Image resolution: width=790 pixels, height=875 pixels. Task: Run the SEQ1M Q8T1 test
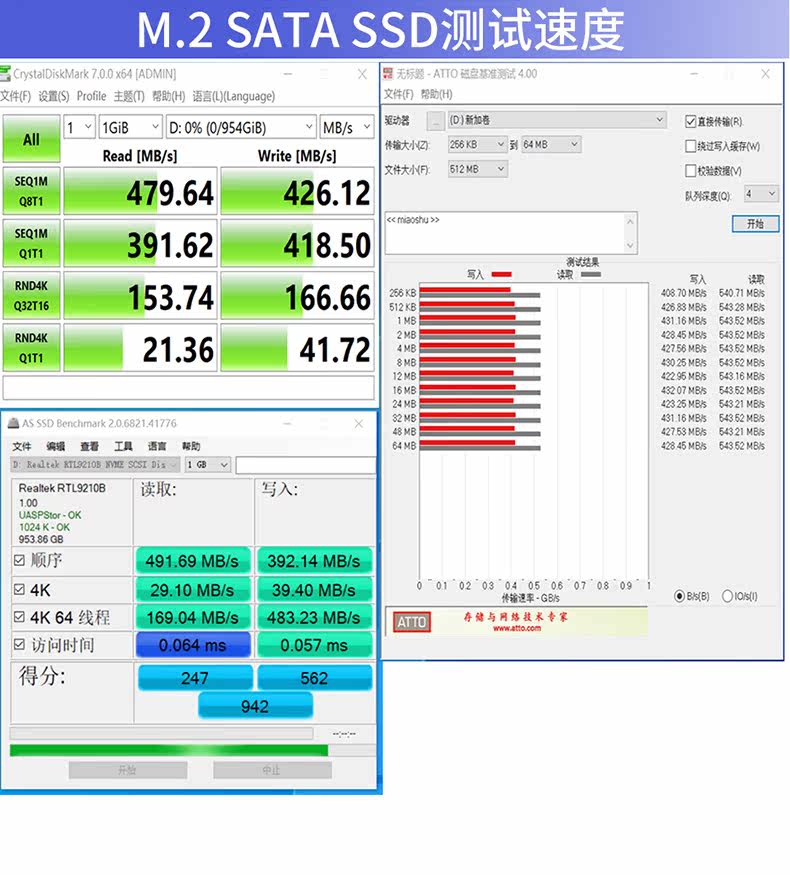pyautogui.click(x=31, y=191)
